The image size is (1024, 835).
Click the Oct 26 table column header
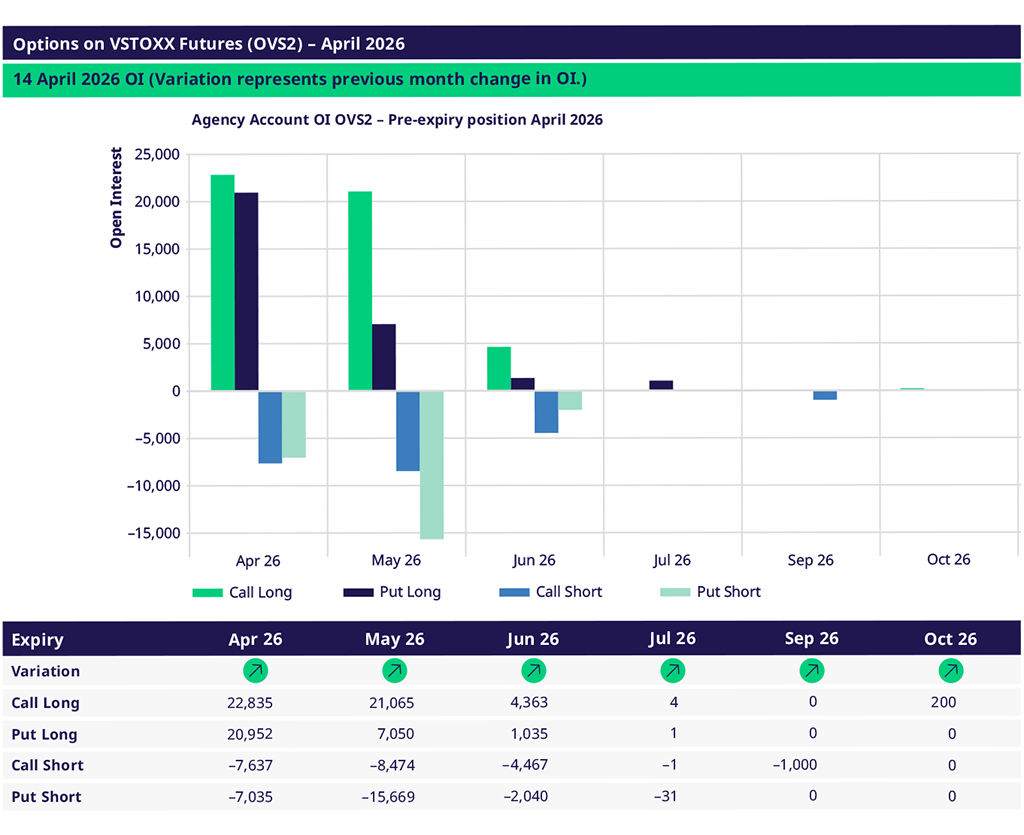click(950, 639)
